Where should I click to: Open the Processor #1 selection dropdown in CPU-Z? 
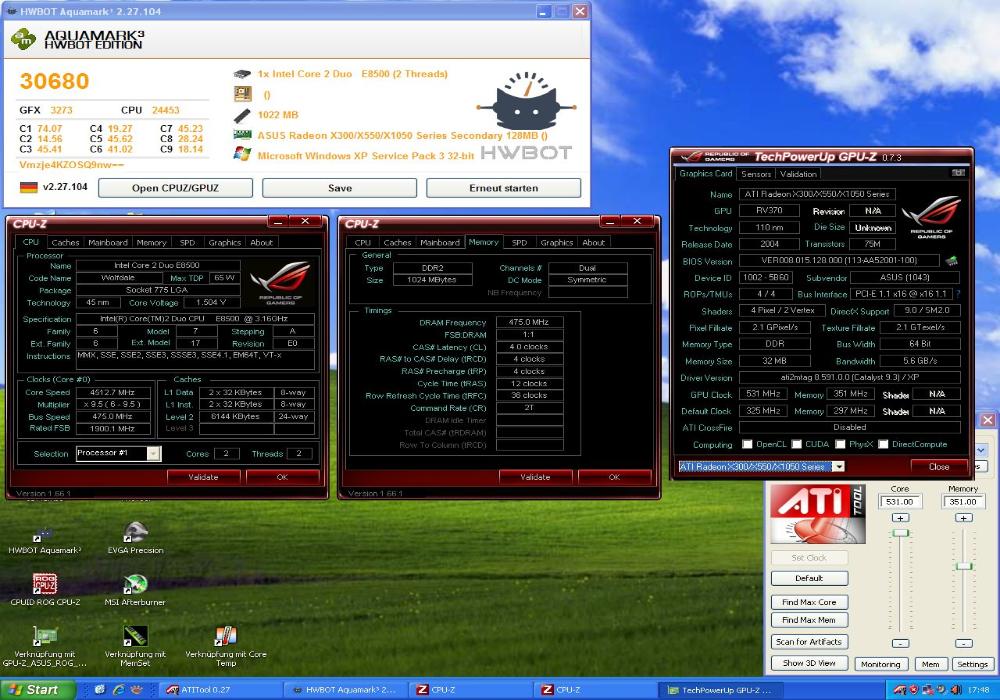[154, 453]
